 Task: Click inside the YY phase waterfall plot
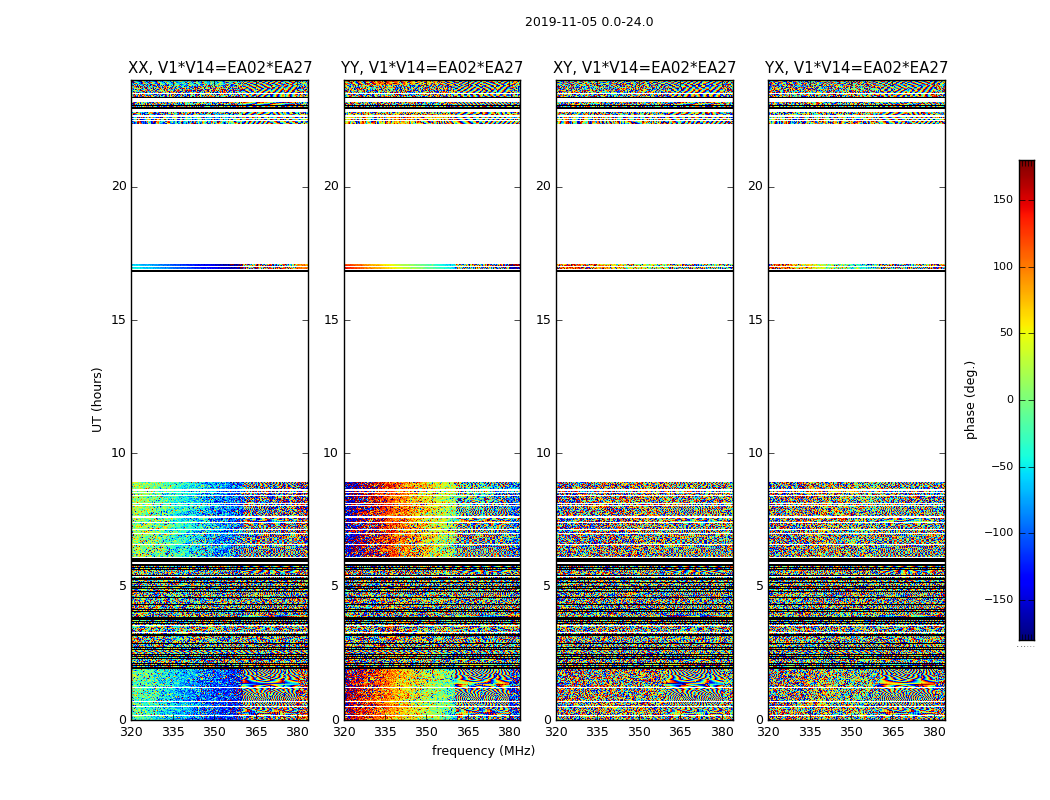(x=432, y=400)
